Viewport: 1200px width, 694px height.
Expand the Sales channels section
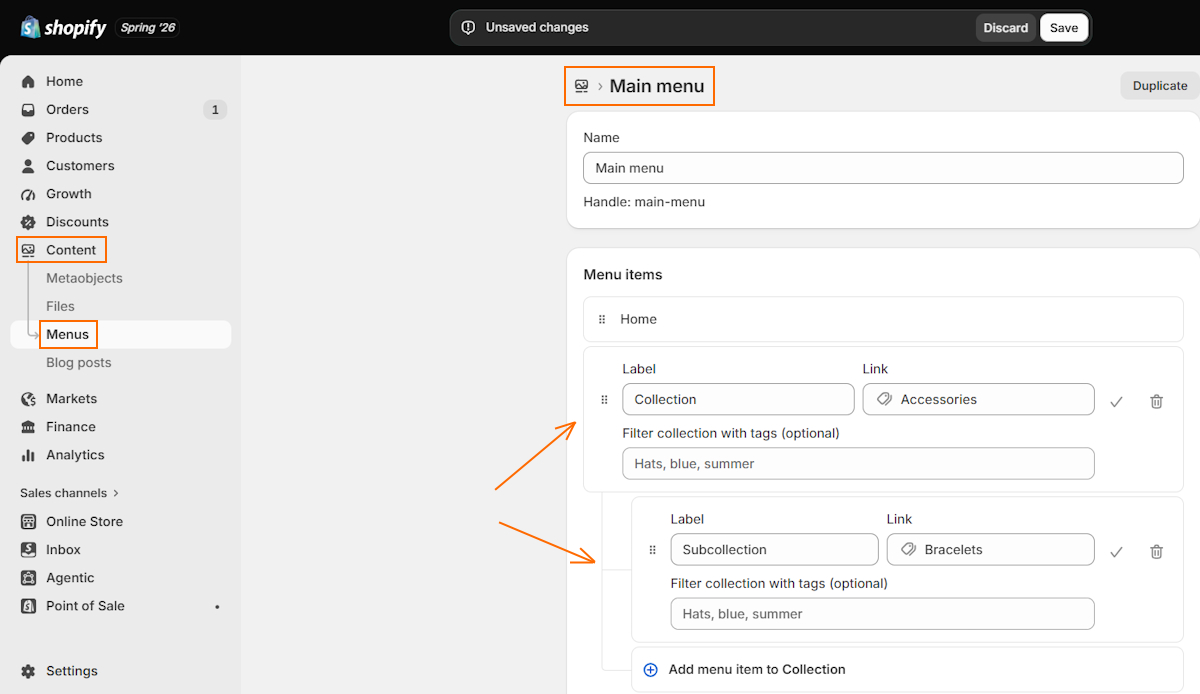69,493
